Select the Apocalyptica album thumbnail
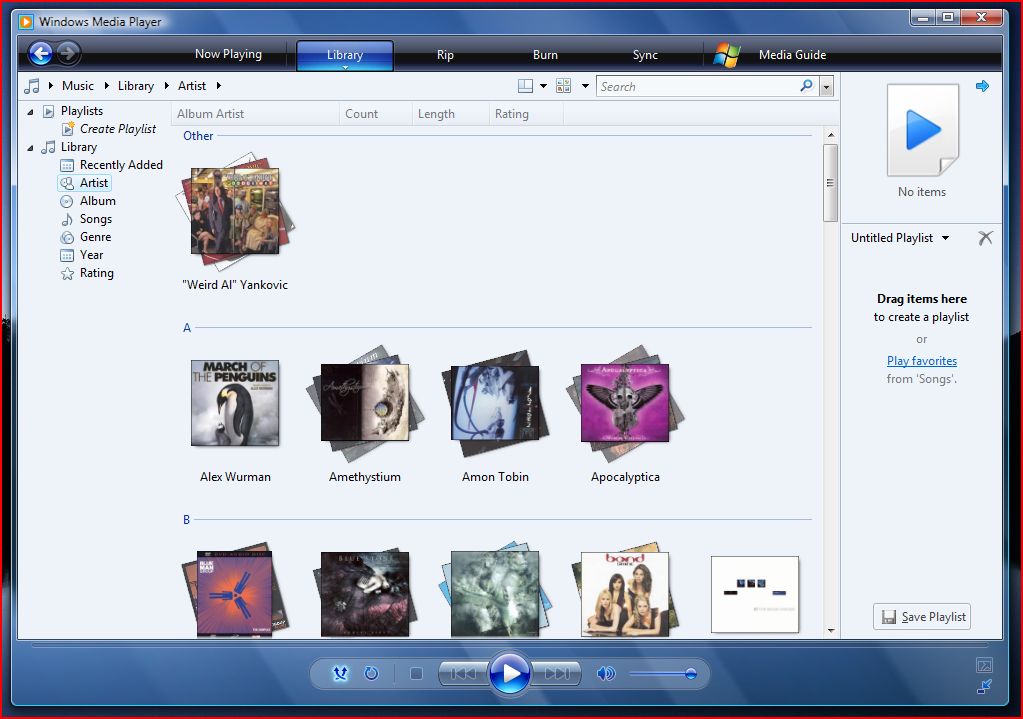1023x719 pixels. tap(625, 403)
